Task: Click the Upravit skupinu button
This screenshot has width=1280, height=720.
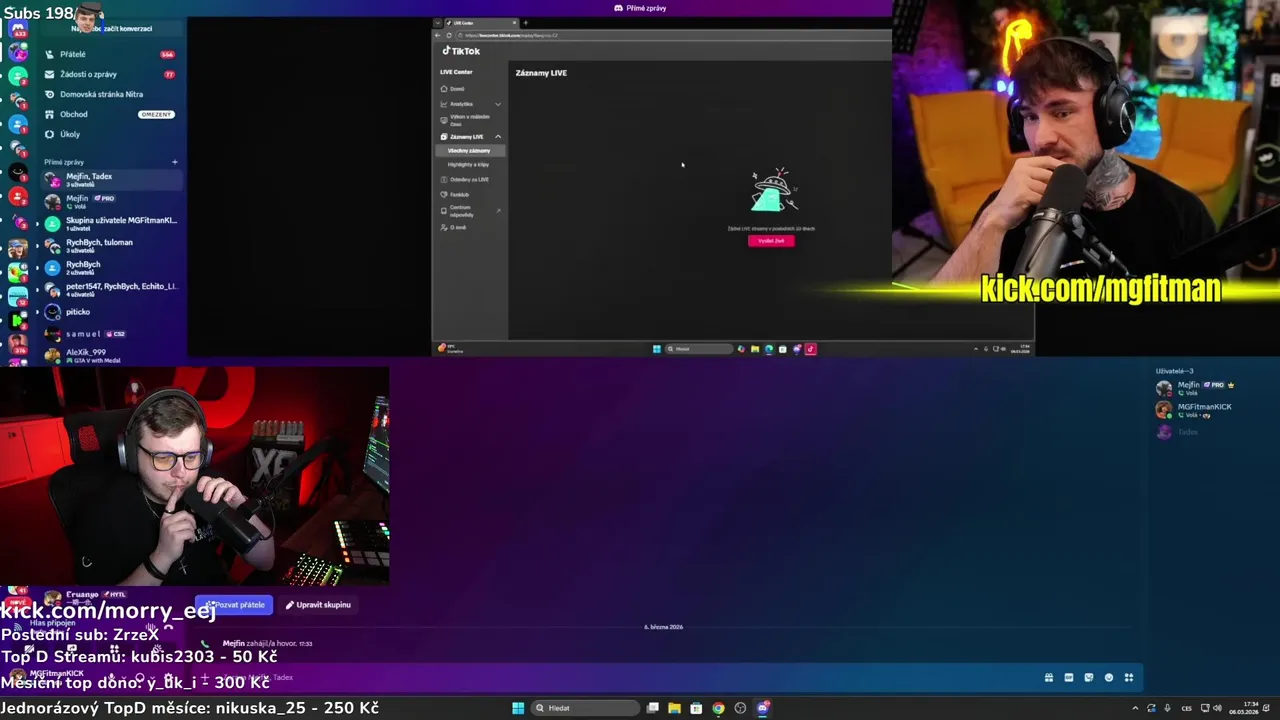Action: tap(318, 604)
